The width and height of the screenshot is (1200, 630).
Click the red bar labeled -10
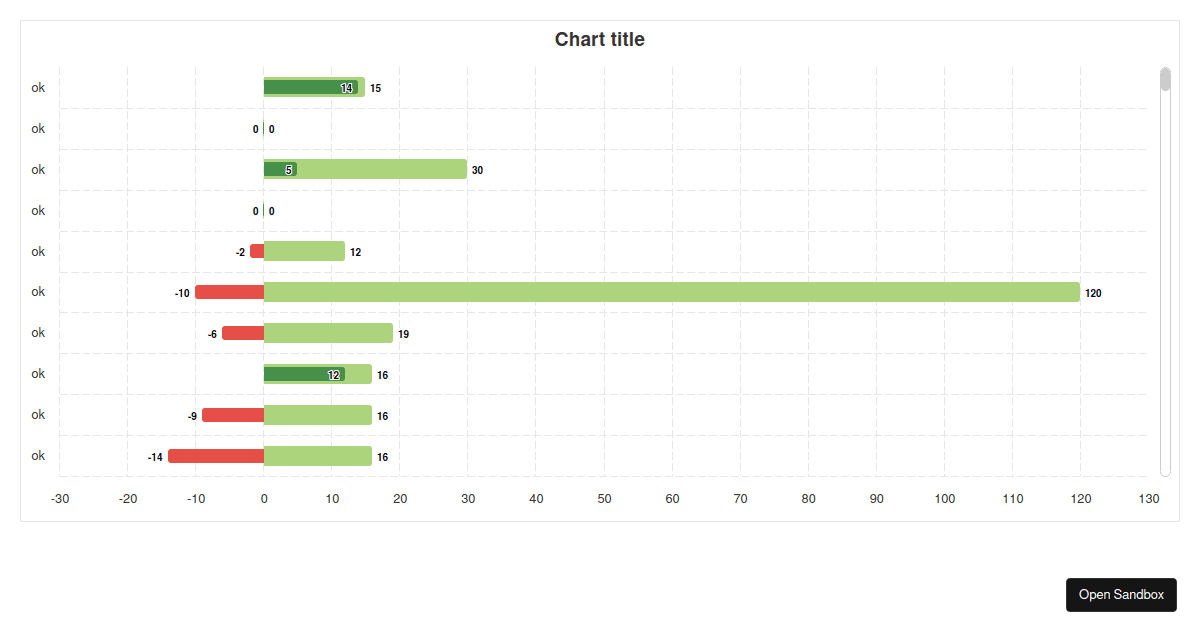click(228, 292)
